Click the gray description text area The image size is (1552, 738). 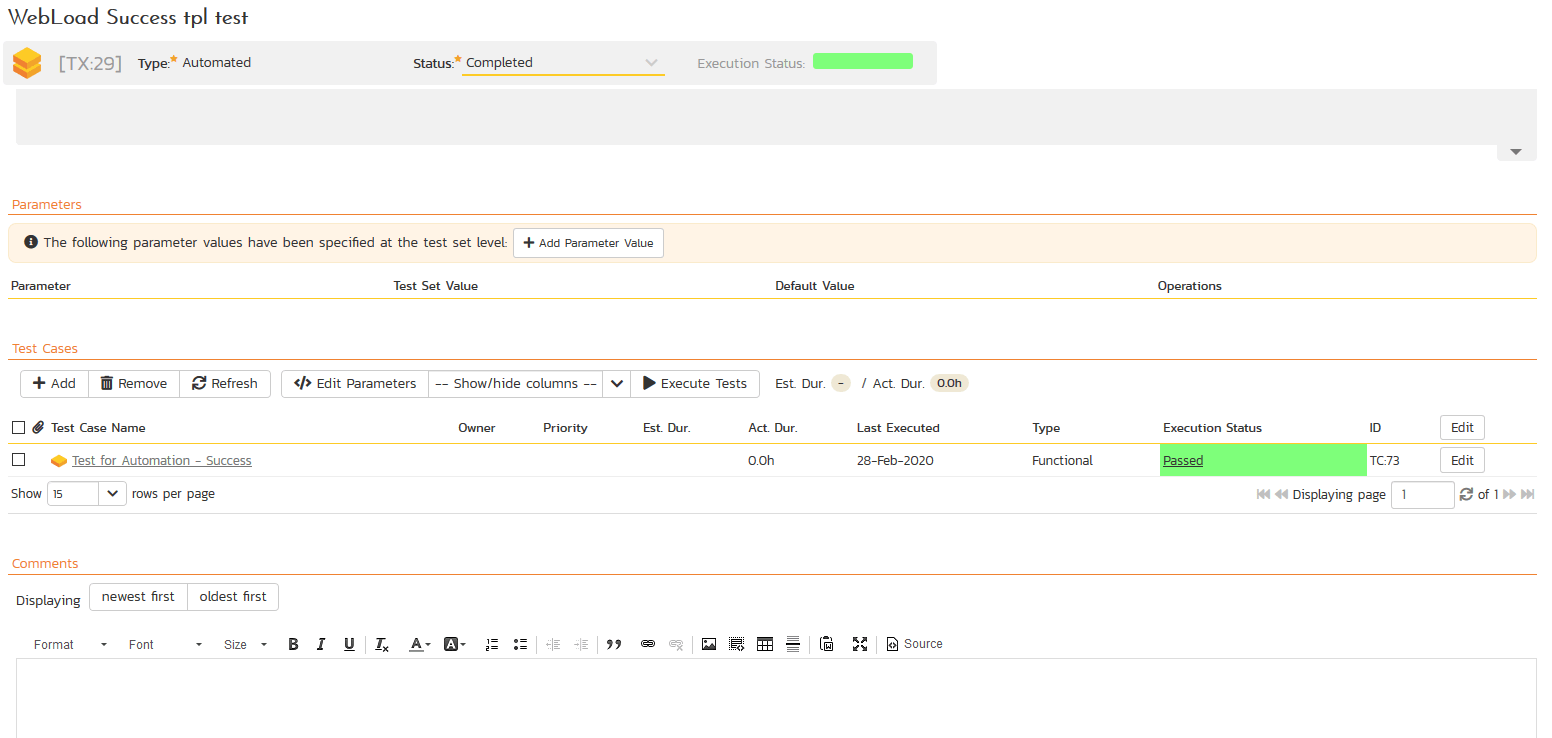coord(776,117)
